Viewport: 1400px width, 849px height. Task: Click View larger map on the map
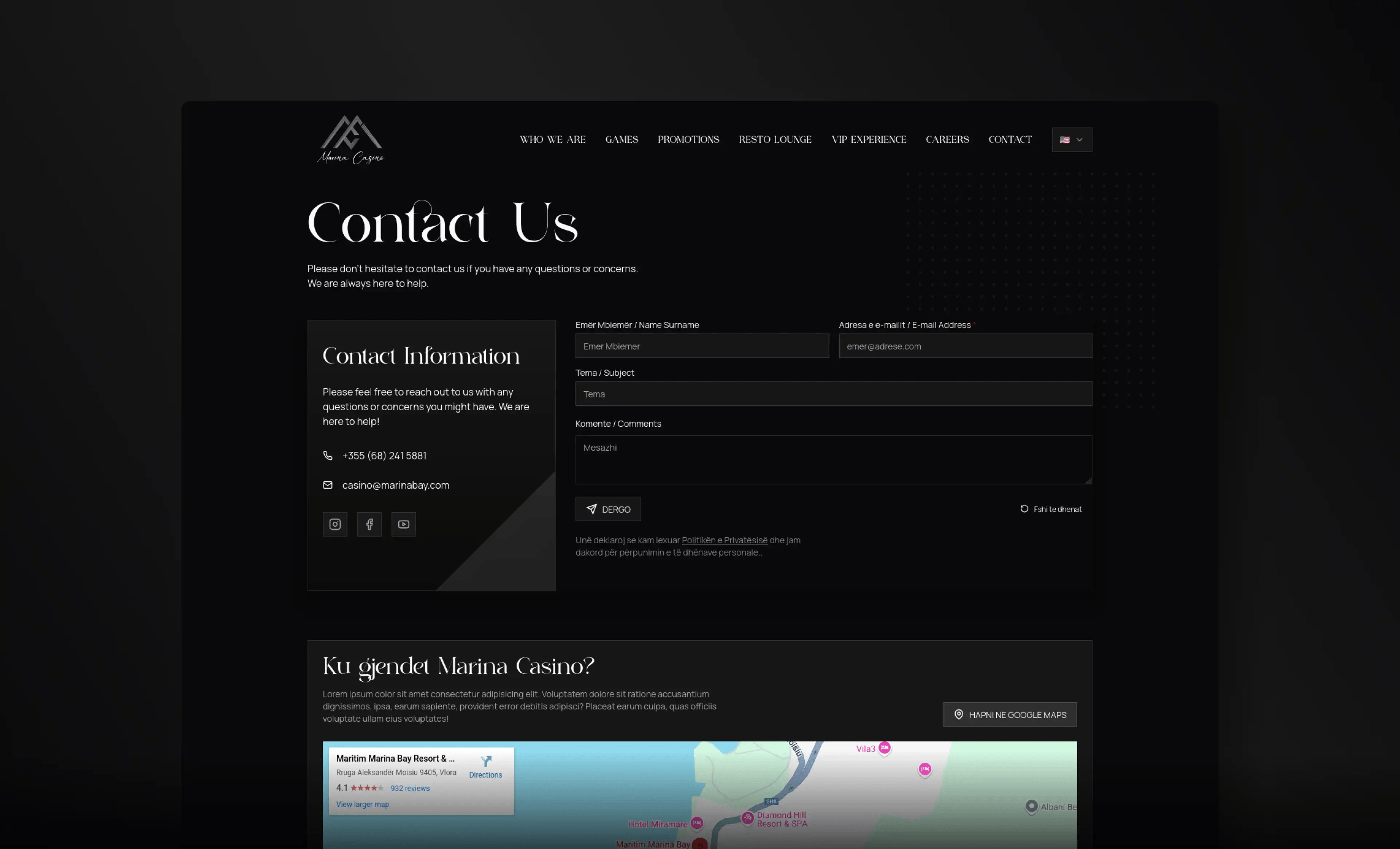[x=362, y=804]
